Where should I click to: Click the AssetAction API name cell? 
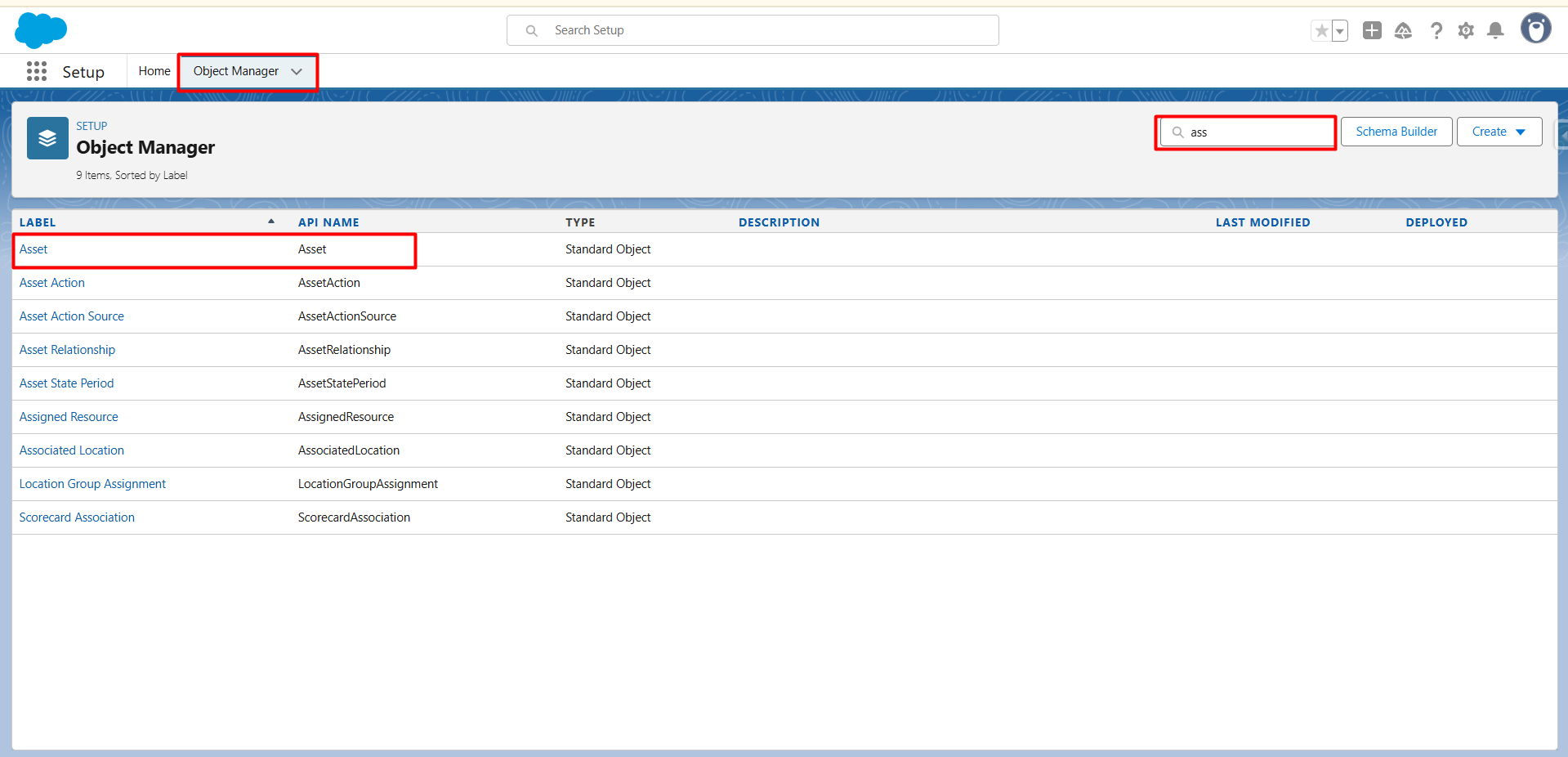pos(329,283)
